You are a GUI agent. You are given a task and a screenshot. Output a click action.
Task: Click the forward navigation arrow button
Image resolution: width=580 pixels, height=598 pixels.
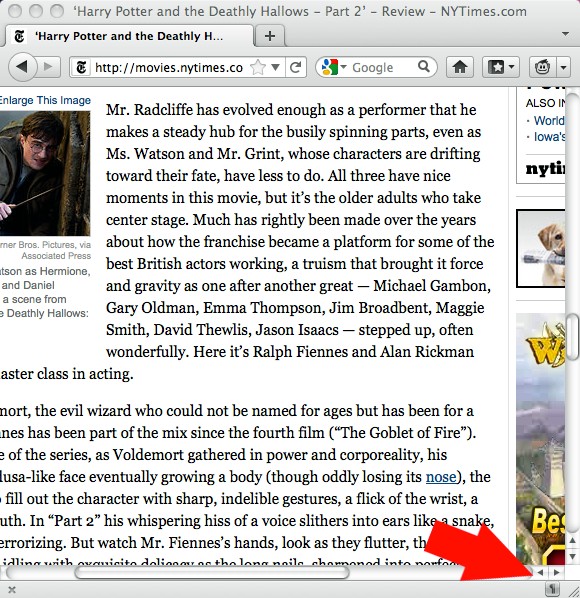tap(49, 67)
